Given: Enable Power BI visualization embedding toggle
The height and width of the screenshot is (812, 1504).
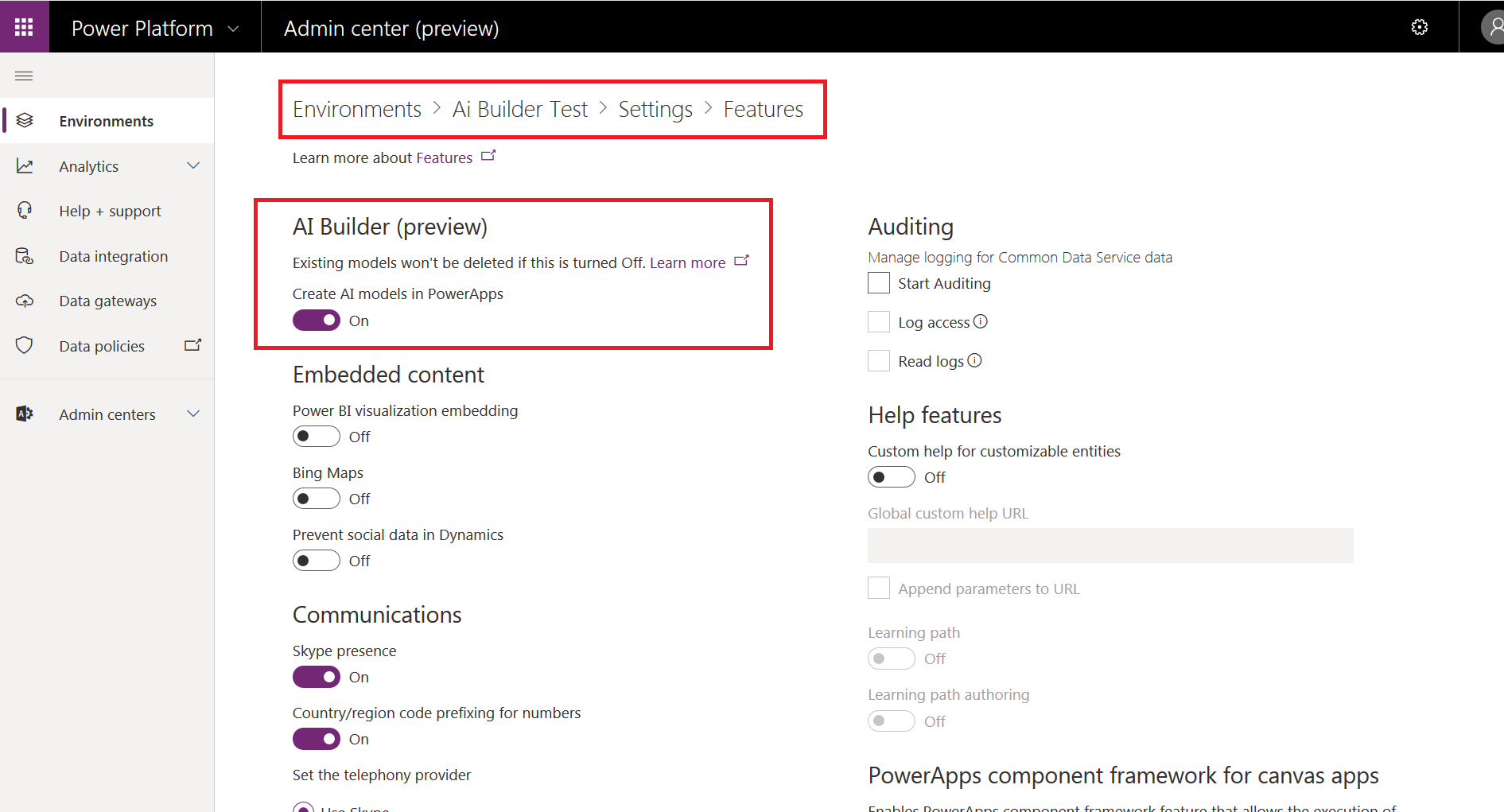Looking at the screenshot, I should (316, 437).
